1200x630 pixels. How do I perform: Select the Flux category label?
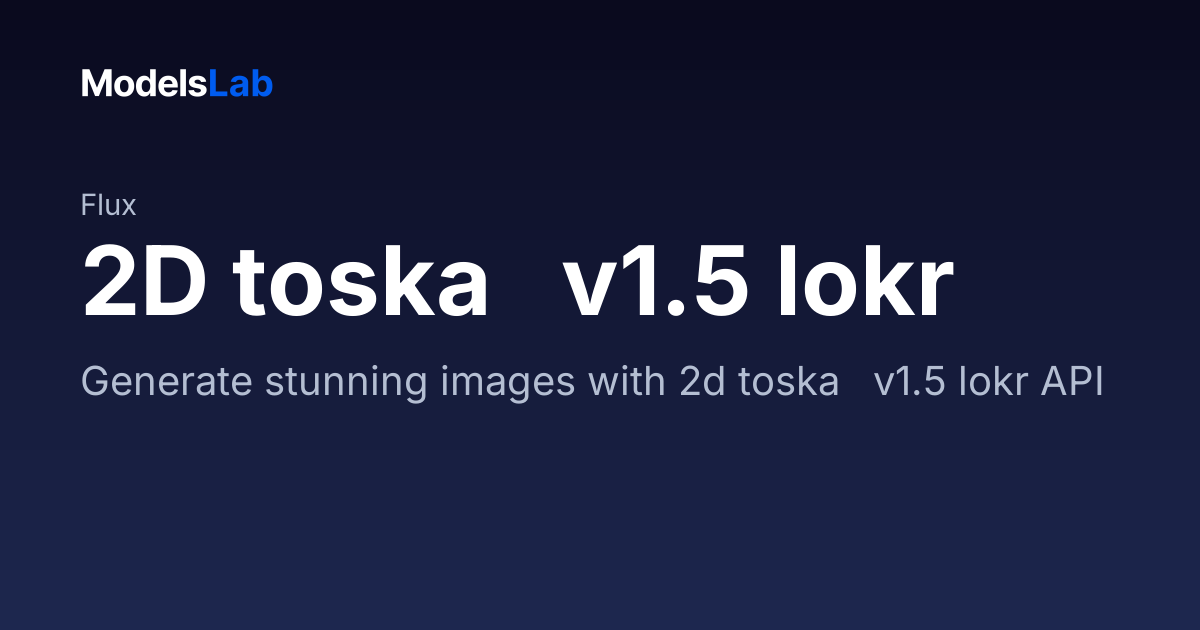point(108,206)
